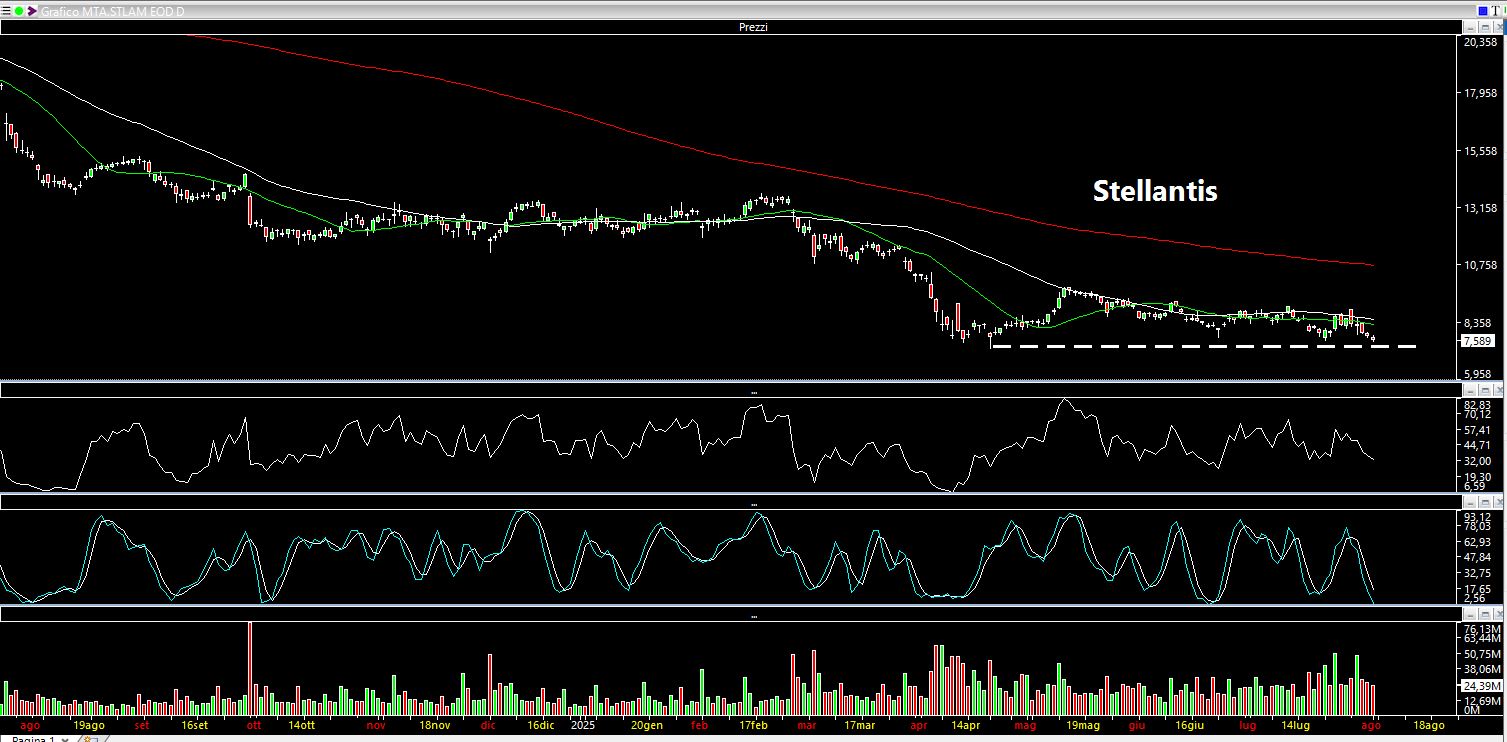Maximize the stochastic oscillator panel

pos(1486,500)
